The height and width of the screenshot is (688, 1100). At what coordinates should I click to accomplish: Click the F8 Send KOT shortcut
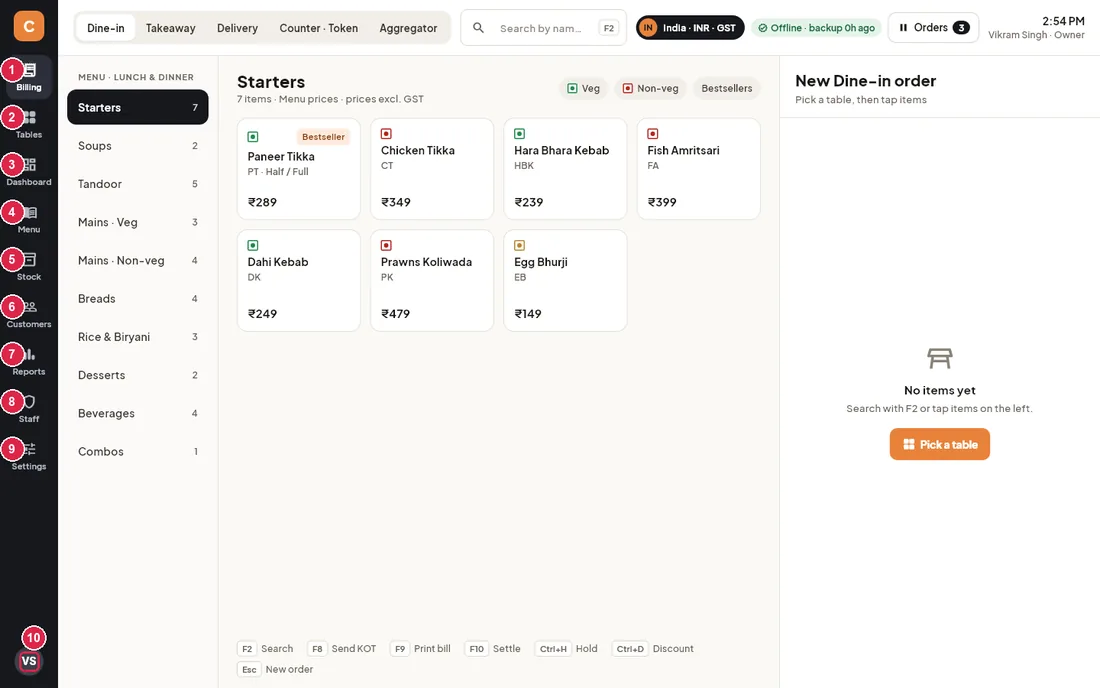342,649
